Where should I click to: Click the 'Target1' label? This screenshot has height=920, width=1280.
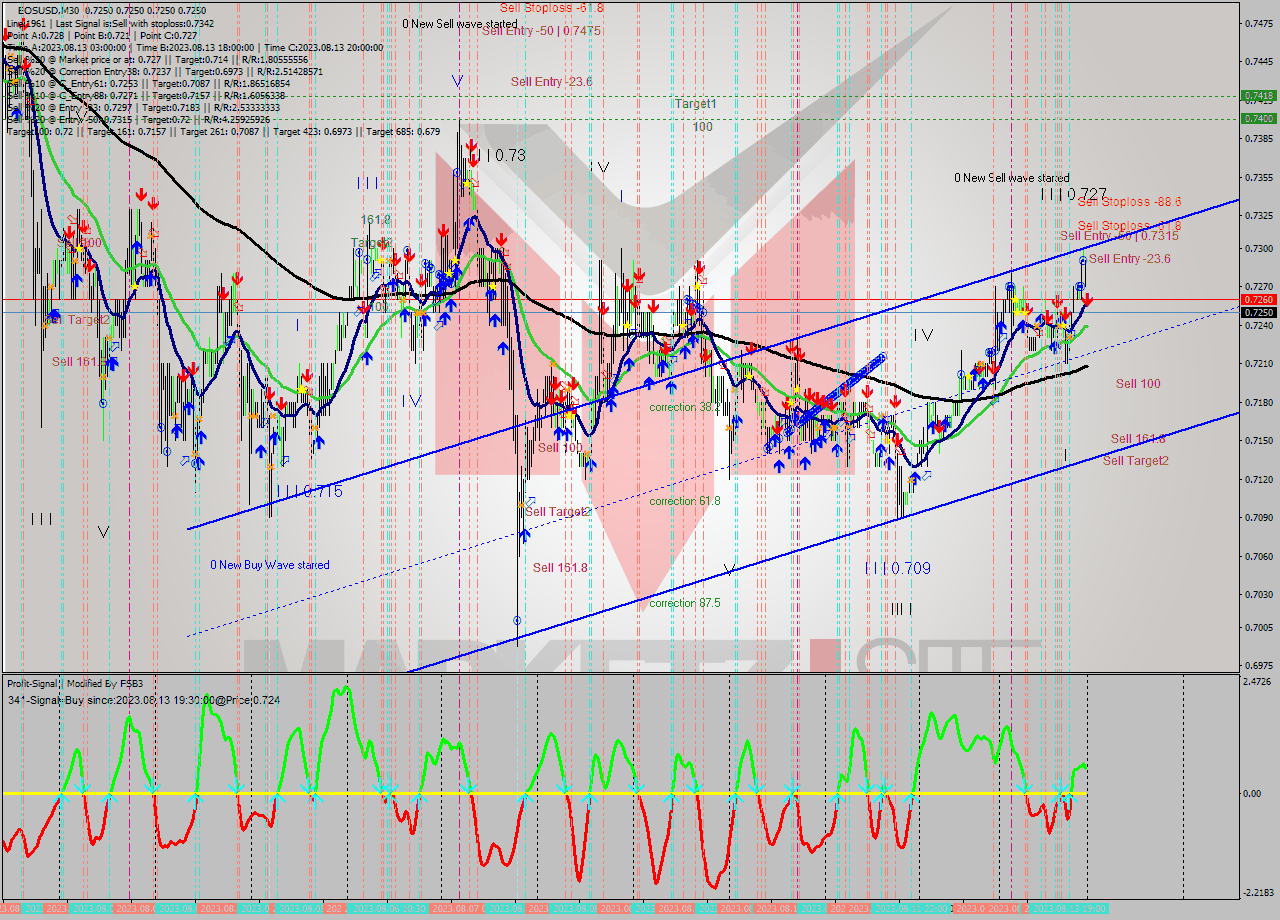pos(695,103)
